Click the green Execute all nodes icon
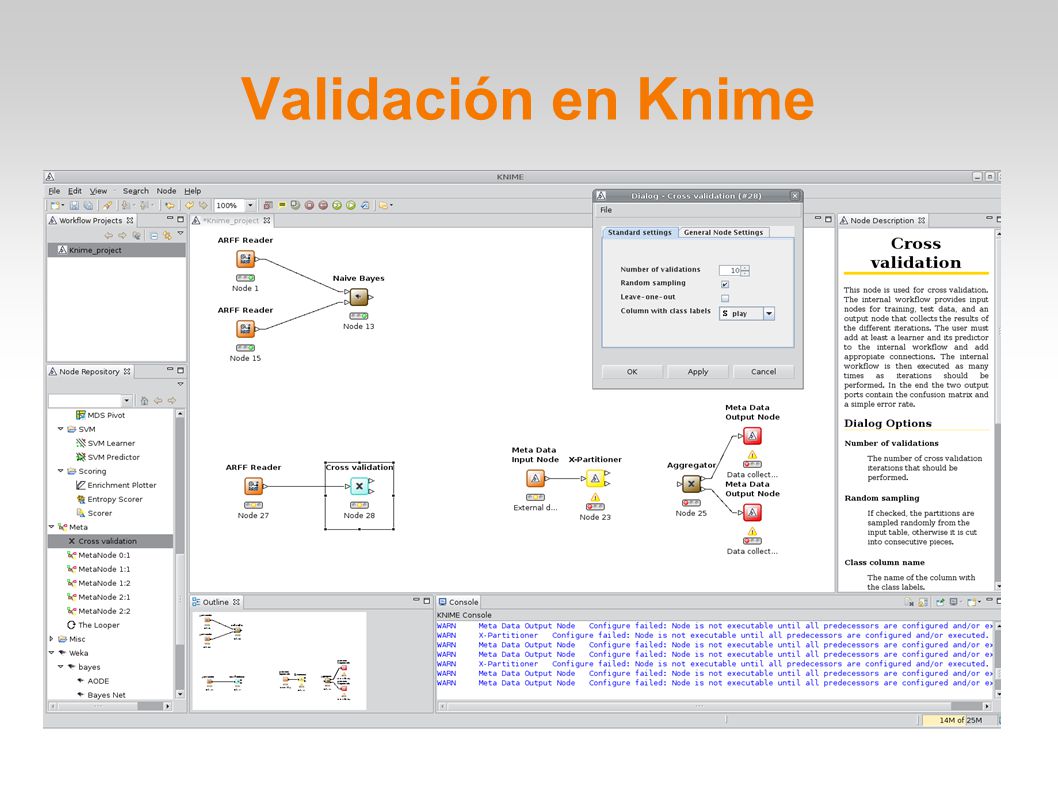The height and width of the screenshot is (793, 1058). pyautogui.click(x=337, y=205)
